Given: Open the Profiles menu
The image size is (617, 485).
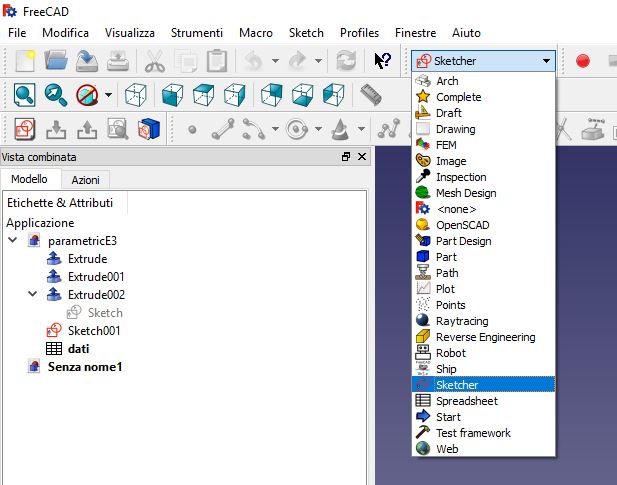Looking at the screenshot, I should pyautogui.click(x=359, y=33).
